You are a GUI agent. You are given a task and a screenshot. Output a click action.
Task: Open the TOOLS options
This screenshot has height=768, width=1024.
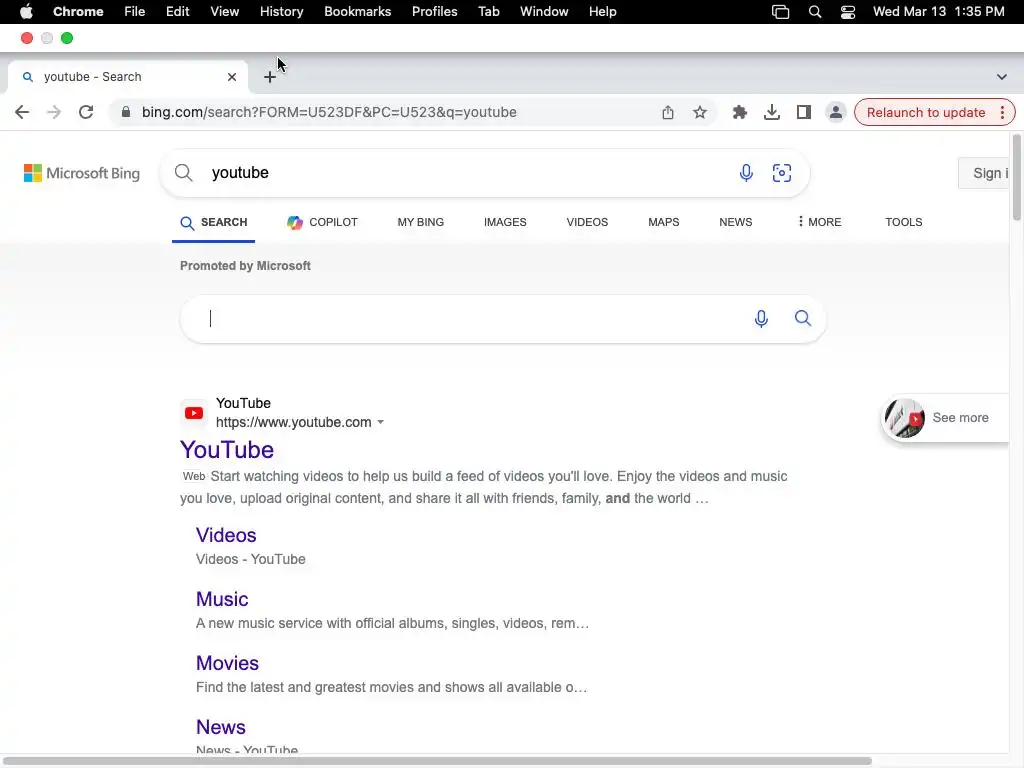click(904, 222)
